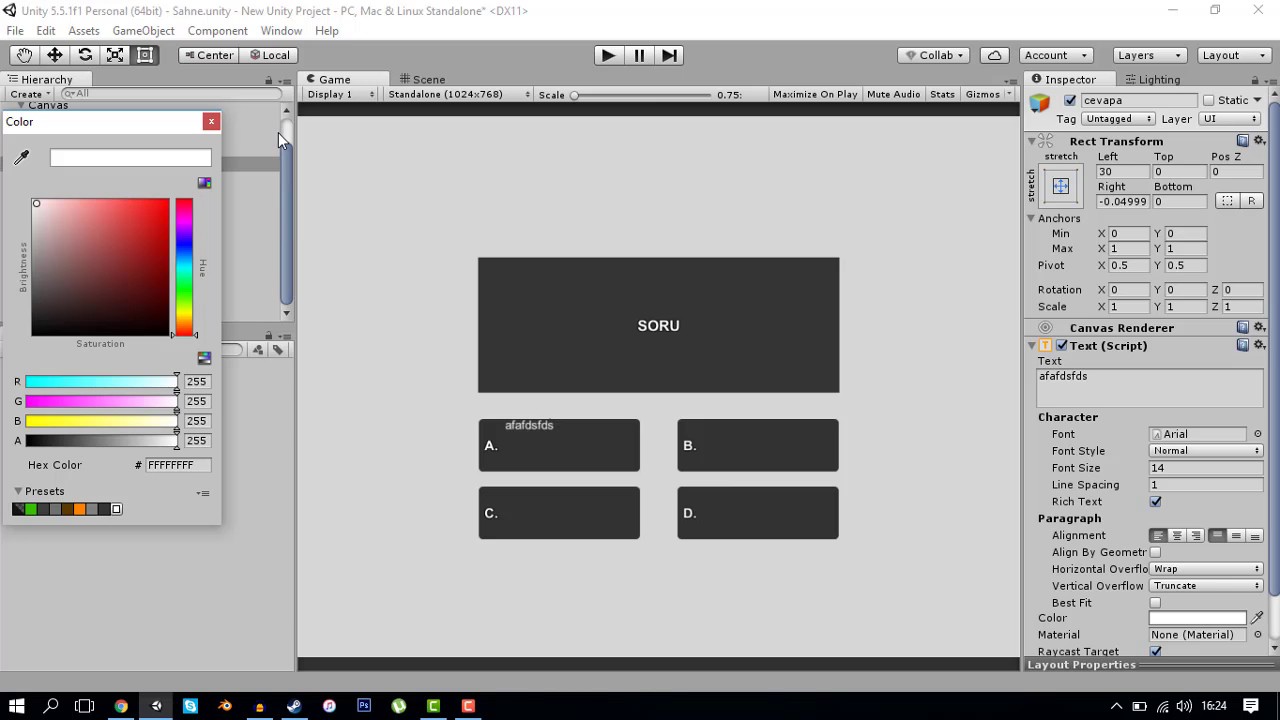1280x720 pixels.
Task: Open Vertical Overflow Truncate dropdown
Action: pos(1206,586)
